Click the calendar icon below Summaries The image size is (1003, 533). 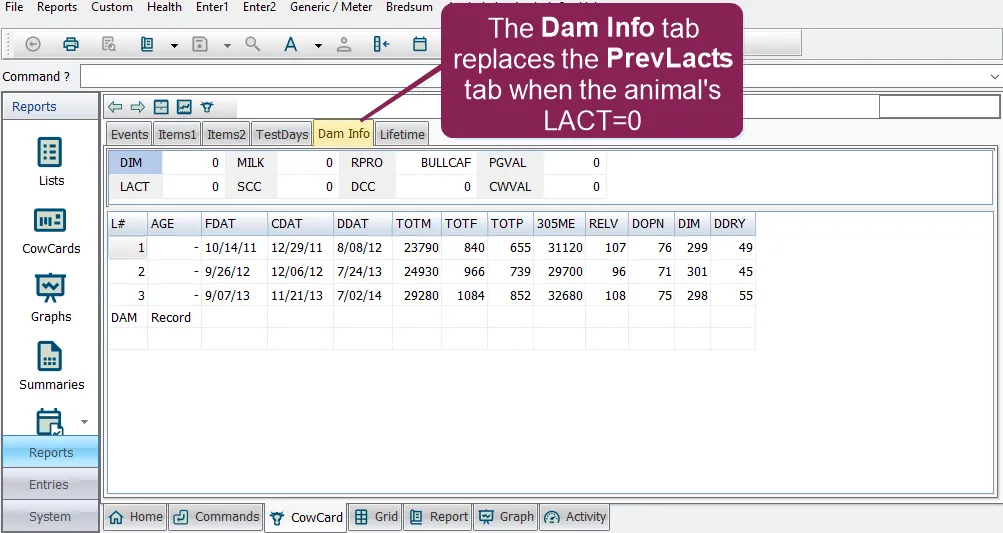tap(49, 422)
